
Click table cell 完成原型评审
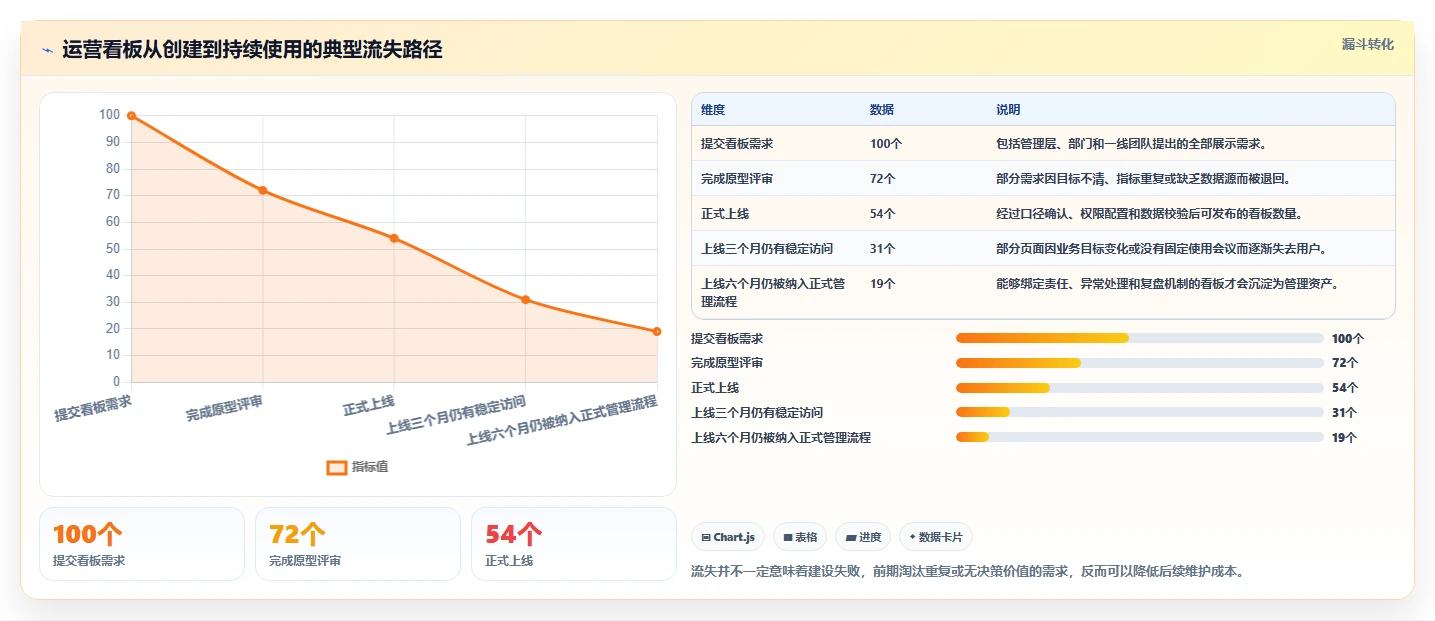(737, 179)
